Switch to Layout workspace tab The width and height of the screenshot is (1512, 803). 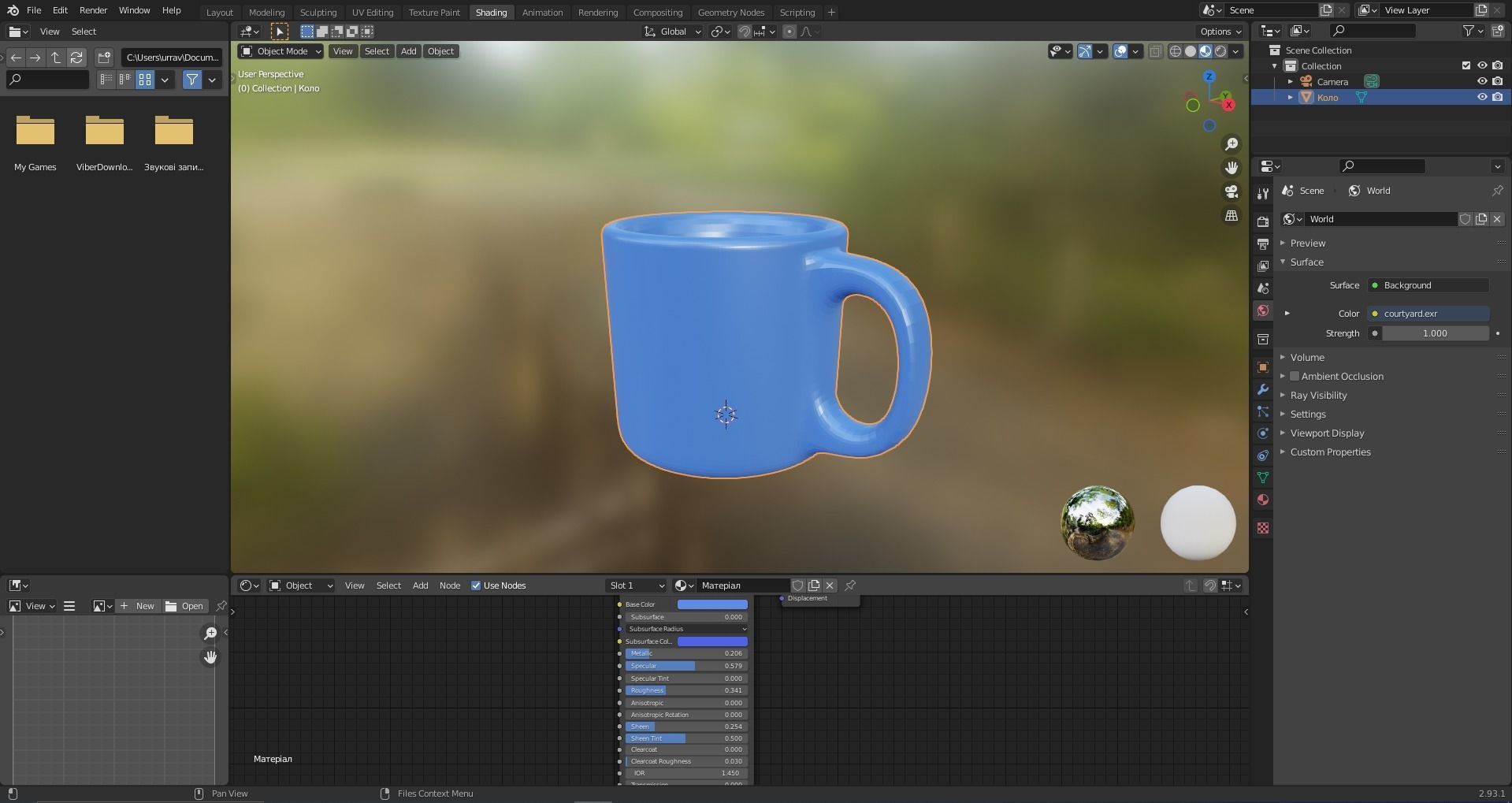tap(220, 13)
